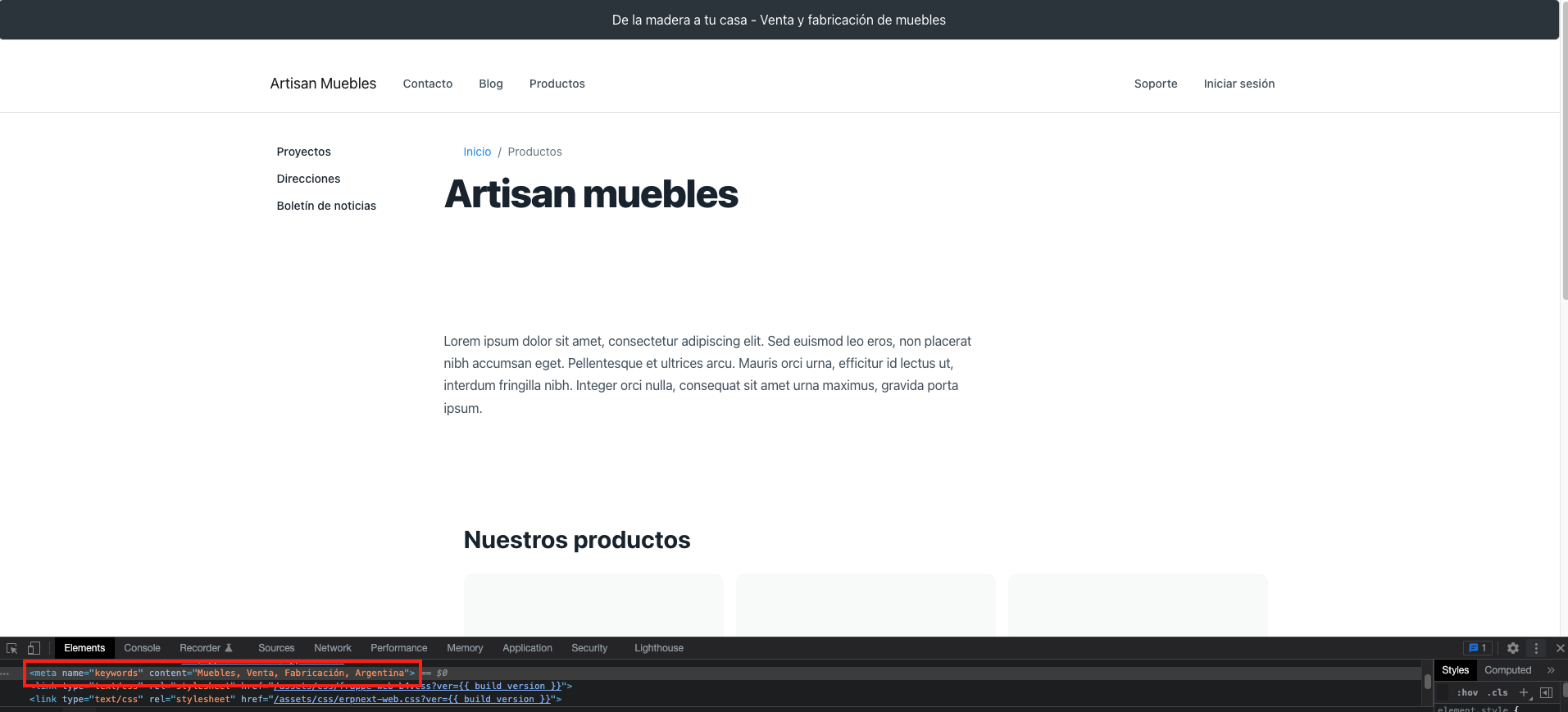Add new style rule with plus icon
This screenshot has width=1568, height=712.
pyautogui.click(x=1524, y=692)
